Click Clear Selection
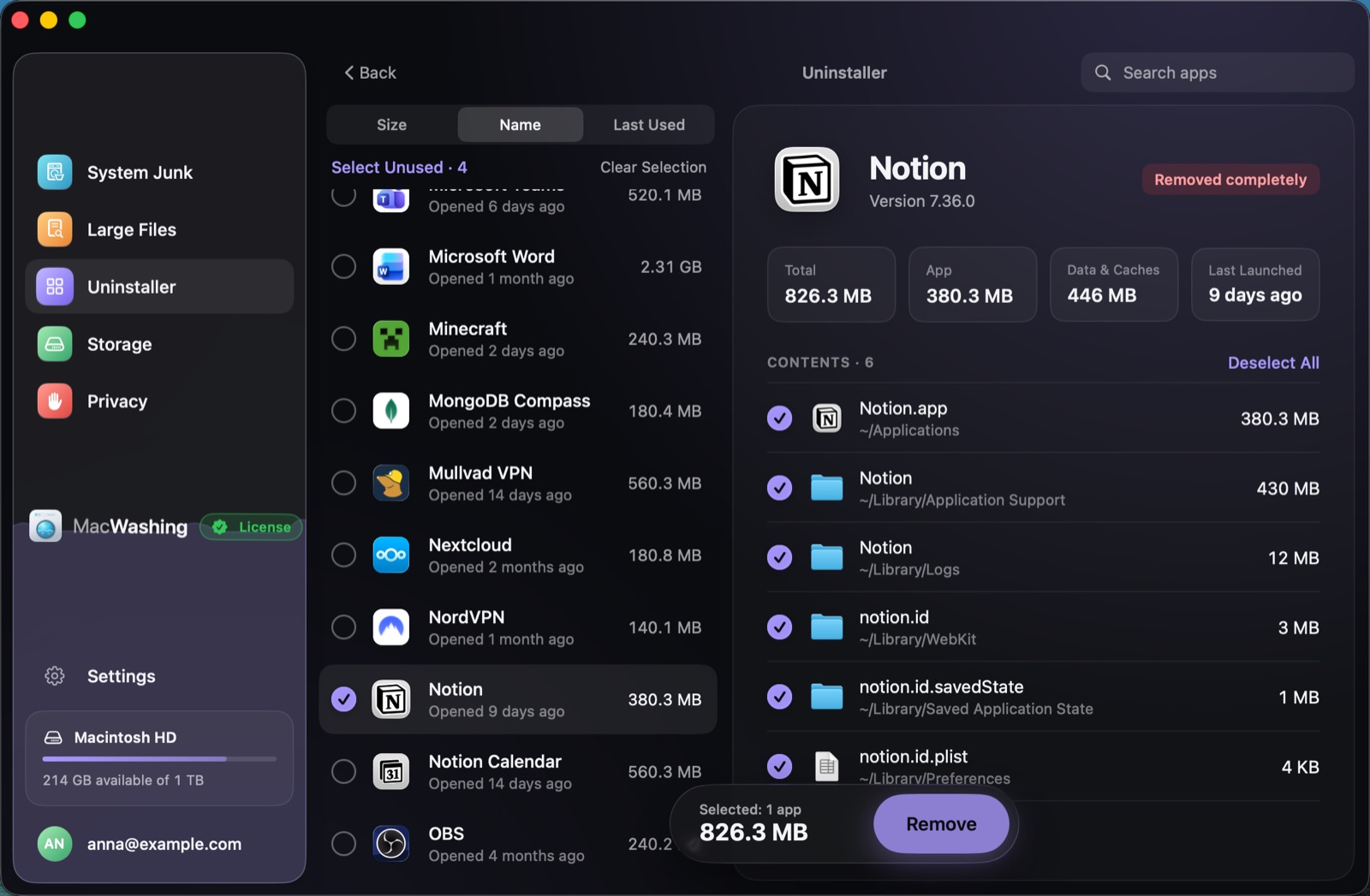This screenshot has height=896, width=1370. click(x=653, y=167)
